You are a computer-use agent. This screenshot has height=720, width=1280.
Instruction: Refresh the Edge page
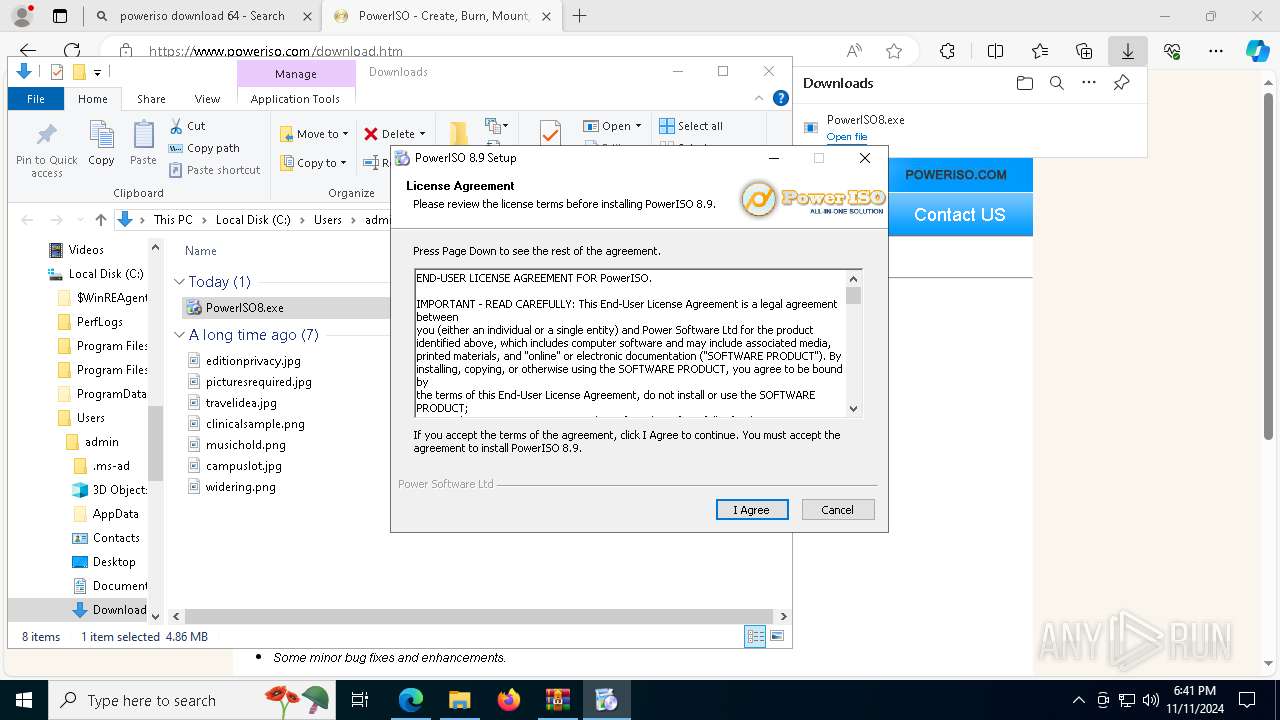[72, 51]
